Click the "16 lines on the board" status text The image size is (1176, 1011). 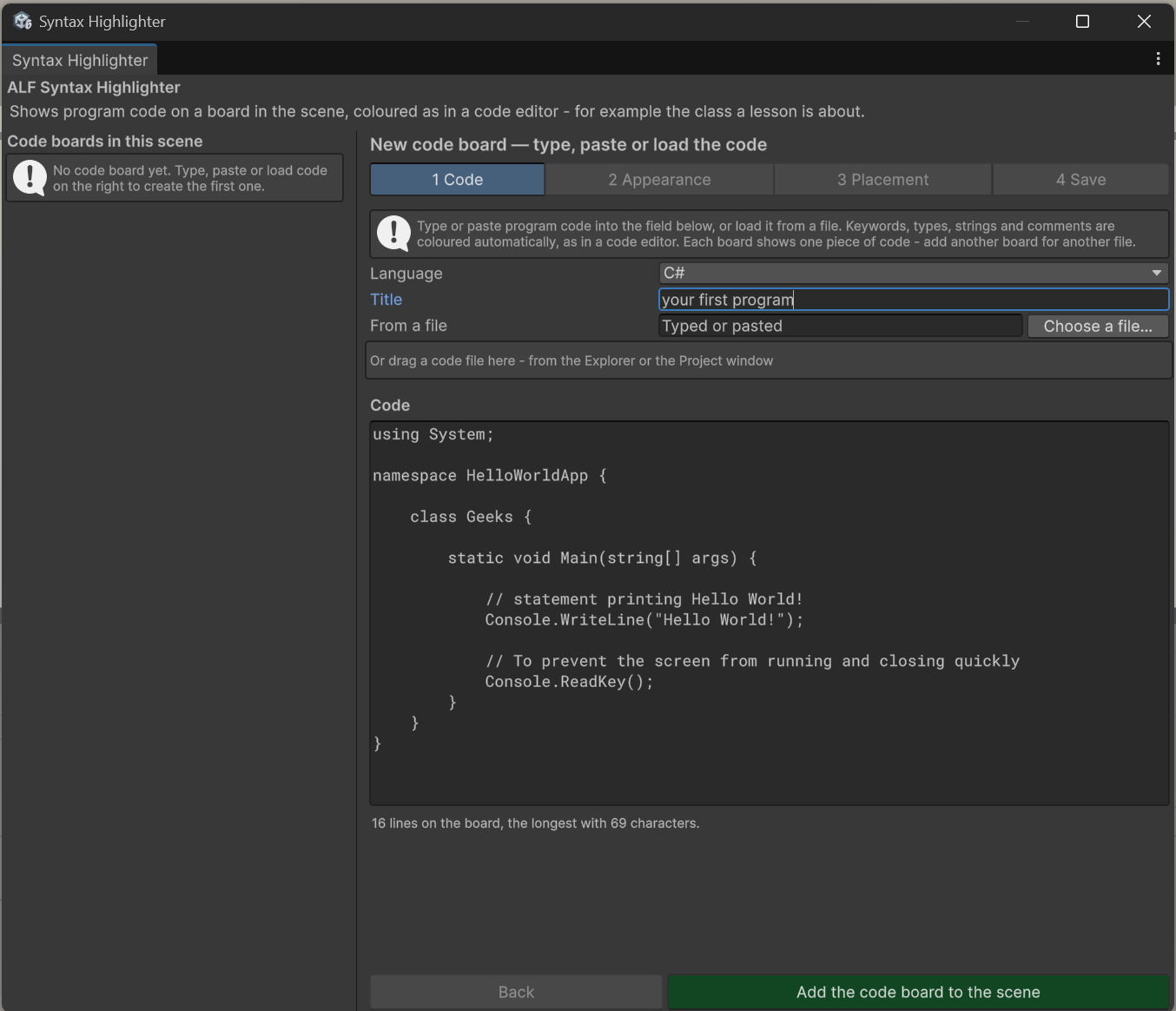[x=535, y=823]
